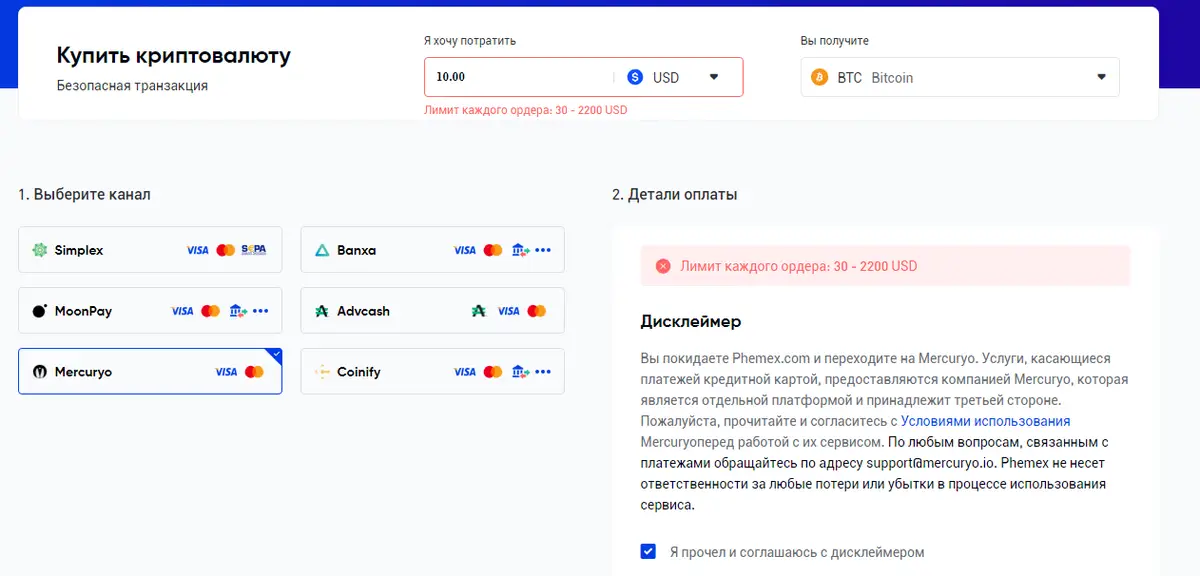Show more payment methods for Coinify
1200x576 pixels.
(543, 372)
